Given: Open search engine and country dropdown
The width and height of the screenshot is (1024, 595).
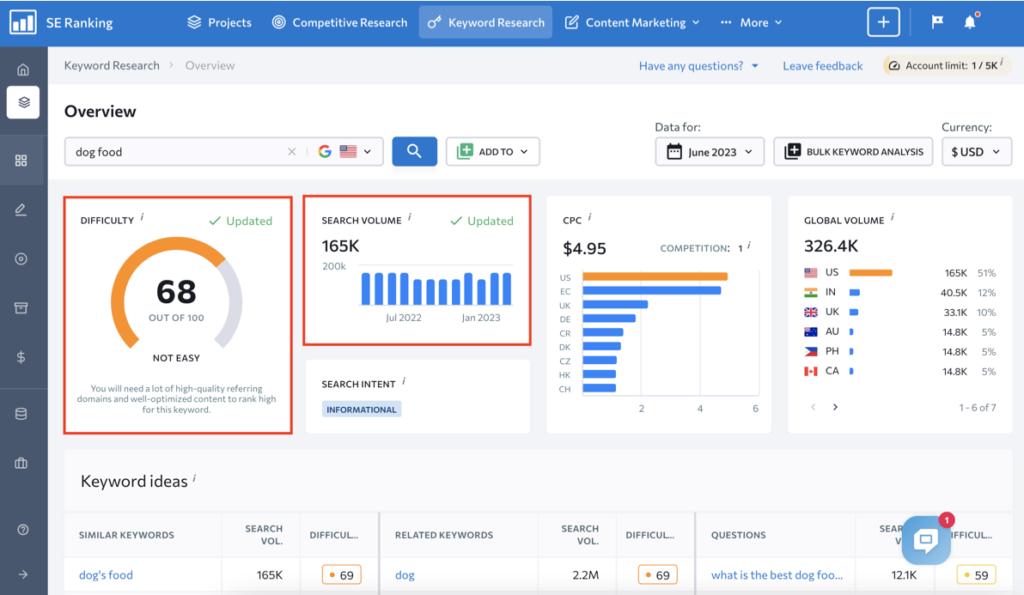Looking at the screenshot, I should tap(344, 152).
